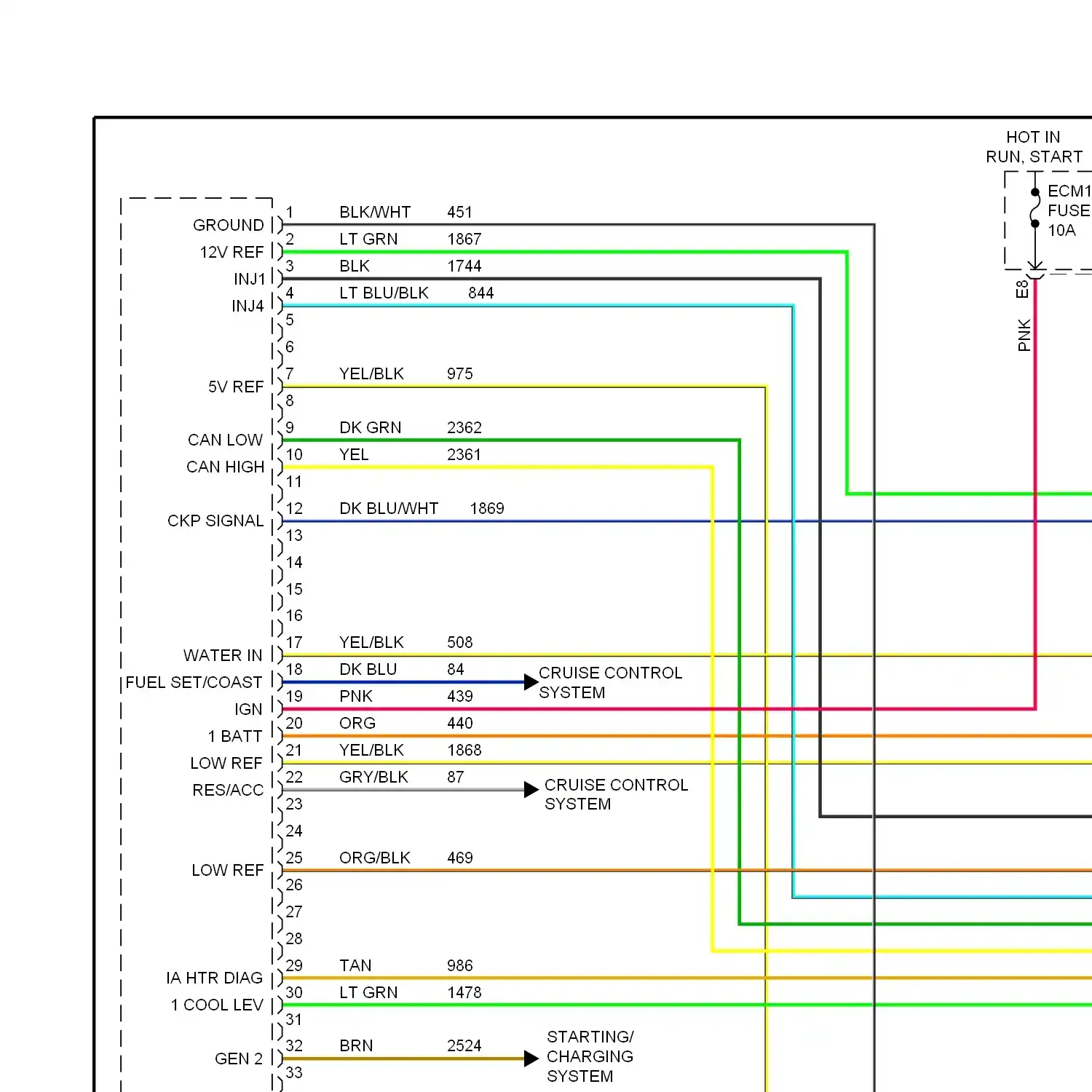This screenshot has width=1092, height=1092.
Task: Click circuit number 508
Action: click(460, 643)
